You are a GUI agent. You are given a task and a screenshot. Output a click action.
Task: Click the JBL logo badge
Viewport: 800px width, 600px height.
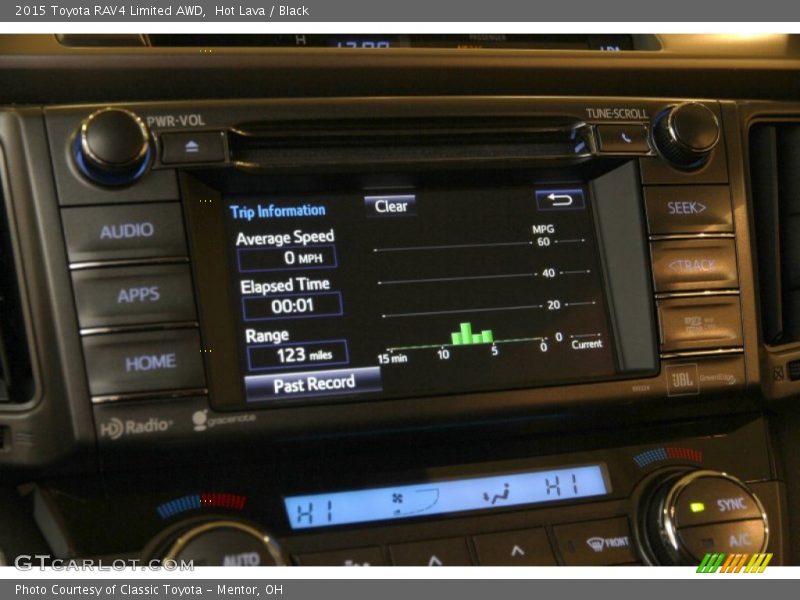(682, 380)
